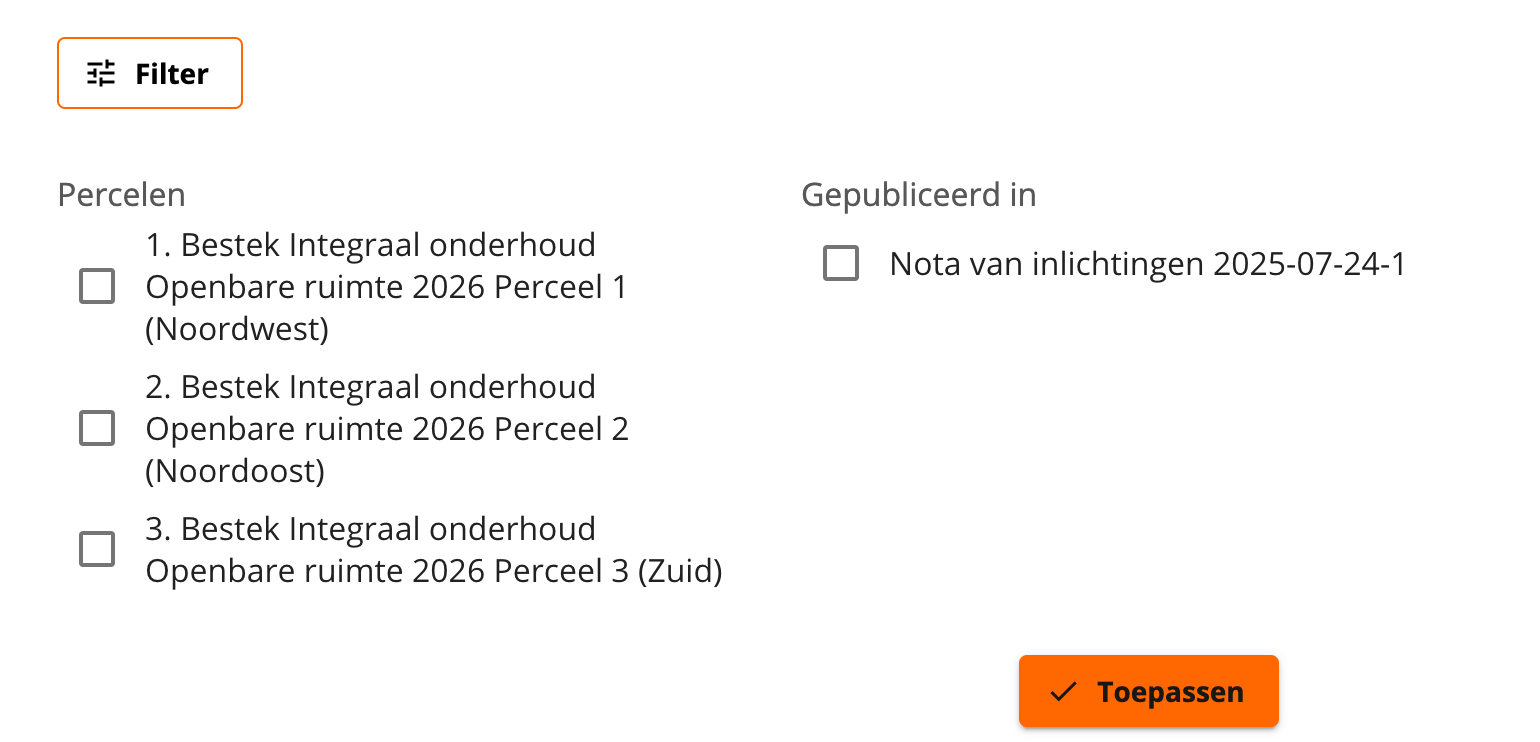Viewport: 1540px width, 742px height.
Task: Select the "2. Bestek Integraal onderhoud" label line
Action: 370,387
